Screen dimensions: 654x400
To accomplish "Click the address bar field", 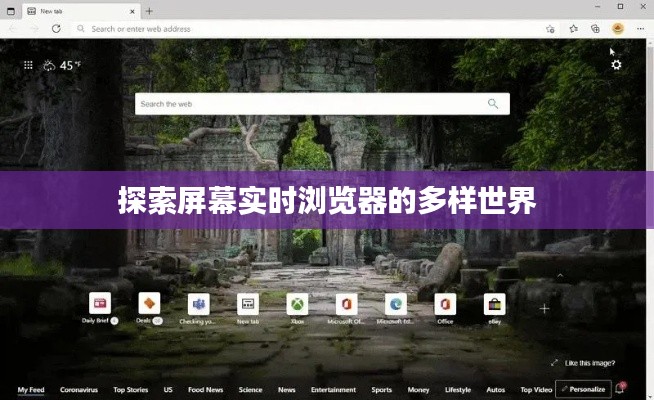I will coord(300,29).
